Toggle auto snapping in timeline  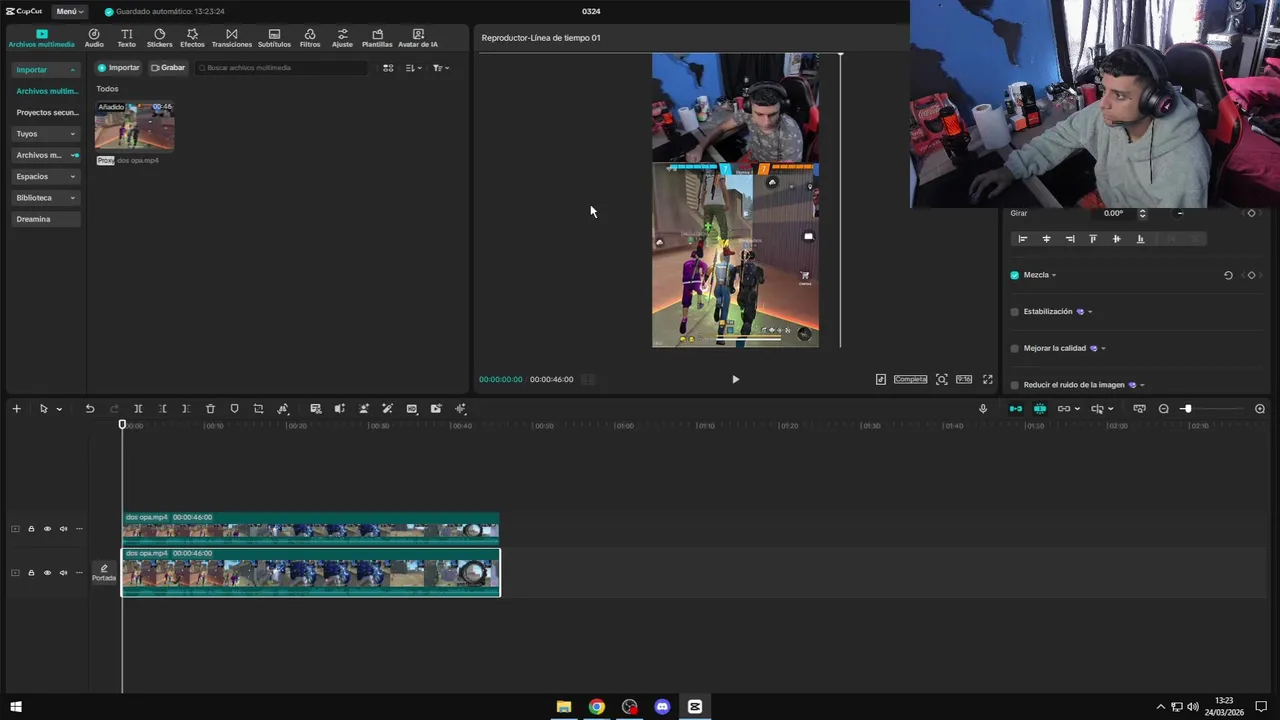(x=1040, y=409)
